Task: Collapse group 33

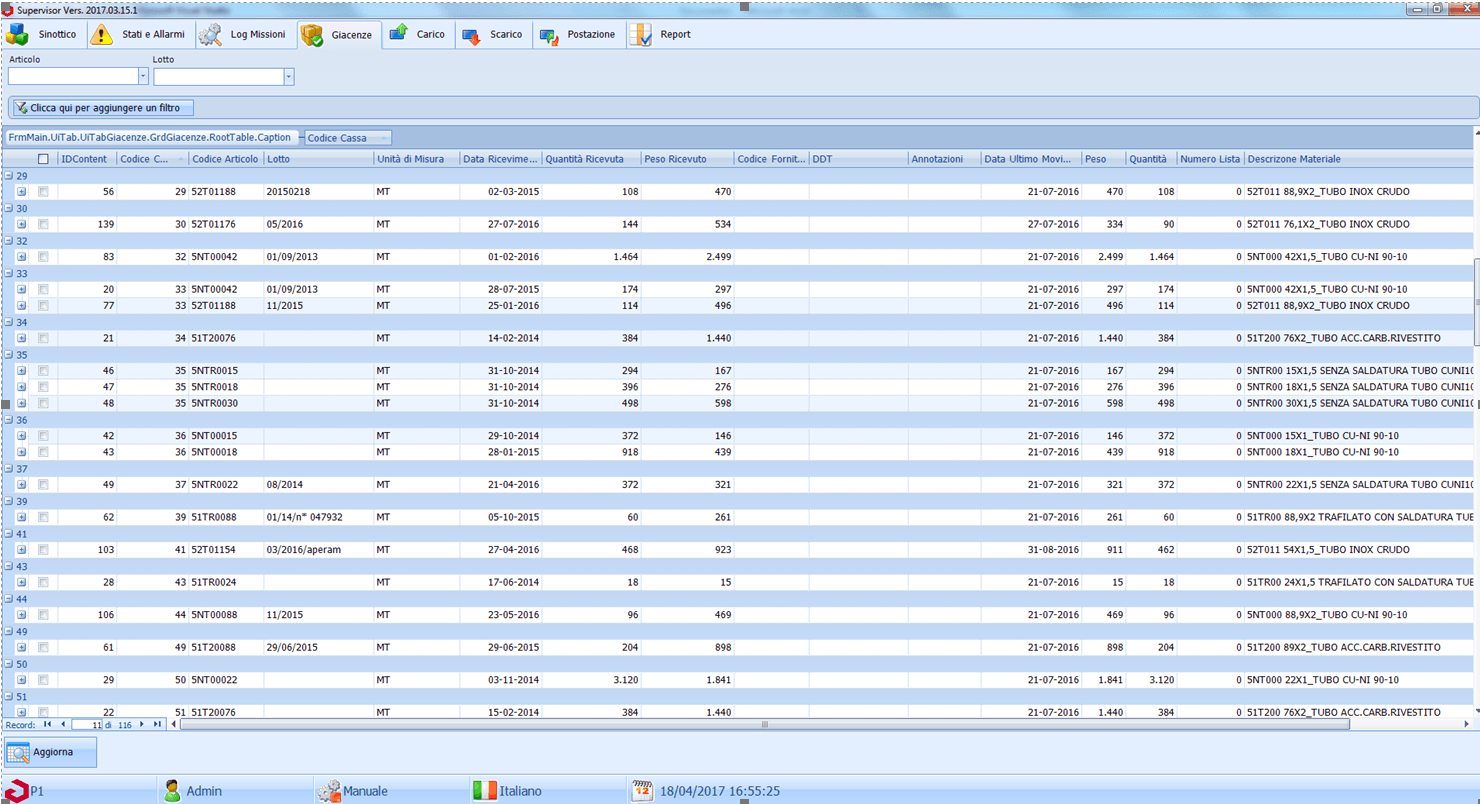Action: (x=9, y=273)
